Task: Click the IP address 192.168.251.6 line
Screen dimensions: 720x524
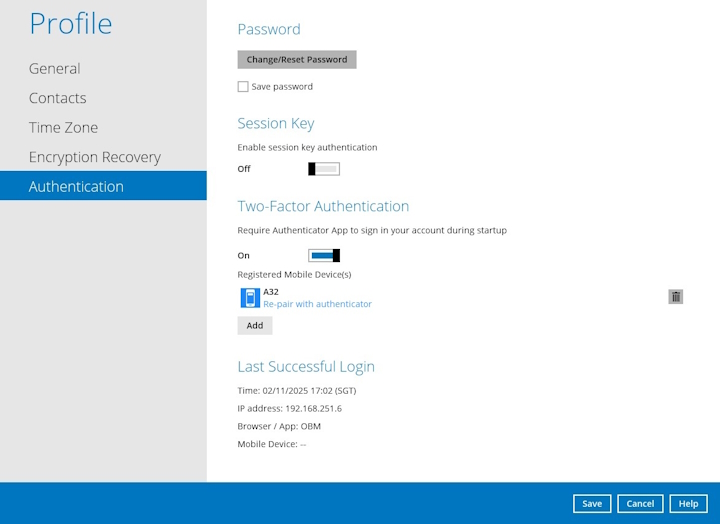Action: pyautogui.click(x=289, y=408)
